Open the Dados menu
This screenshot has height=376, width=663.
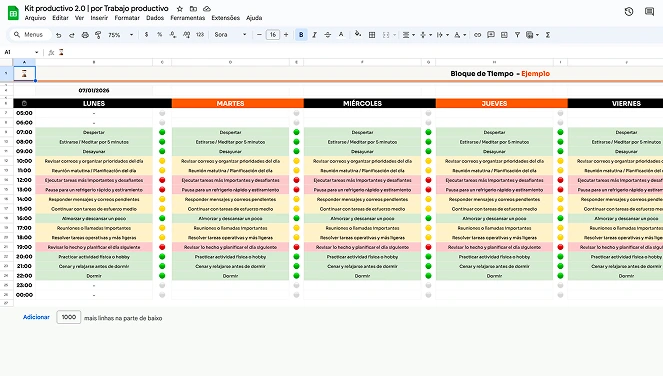pyautogui.click(x=155, y=18)
